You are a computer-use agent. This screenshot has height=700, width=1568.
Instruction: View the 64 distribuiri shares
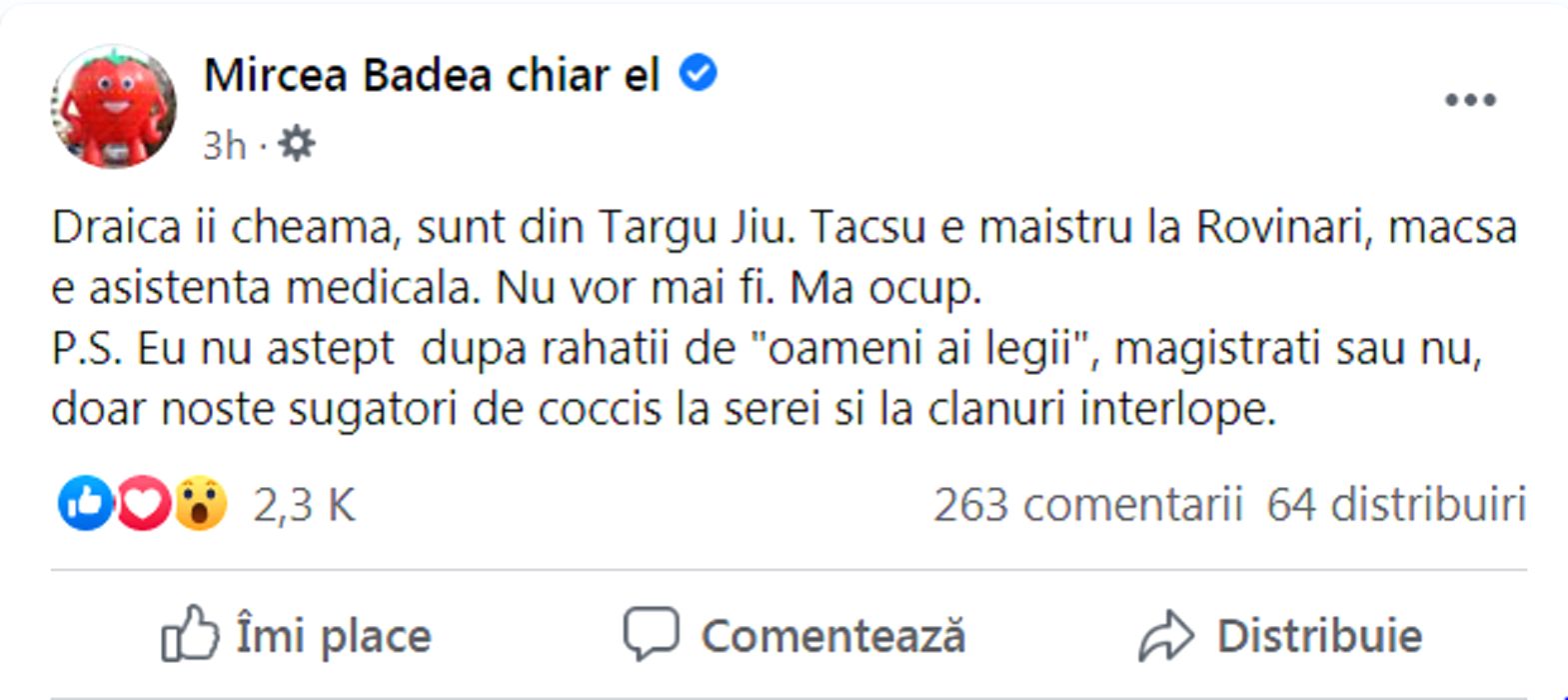[1396, 505]
